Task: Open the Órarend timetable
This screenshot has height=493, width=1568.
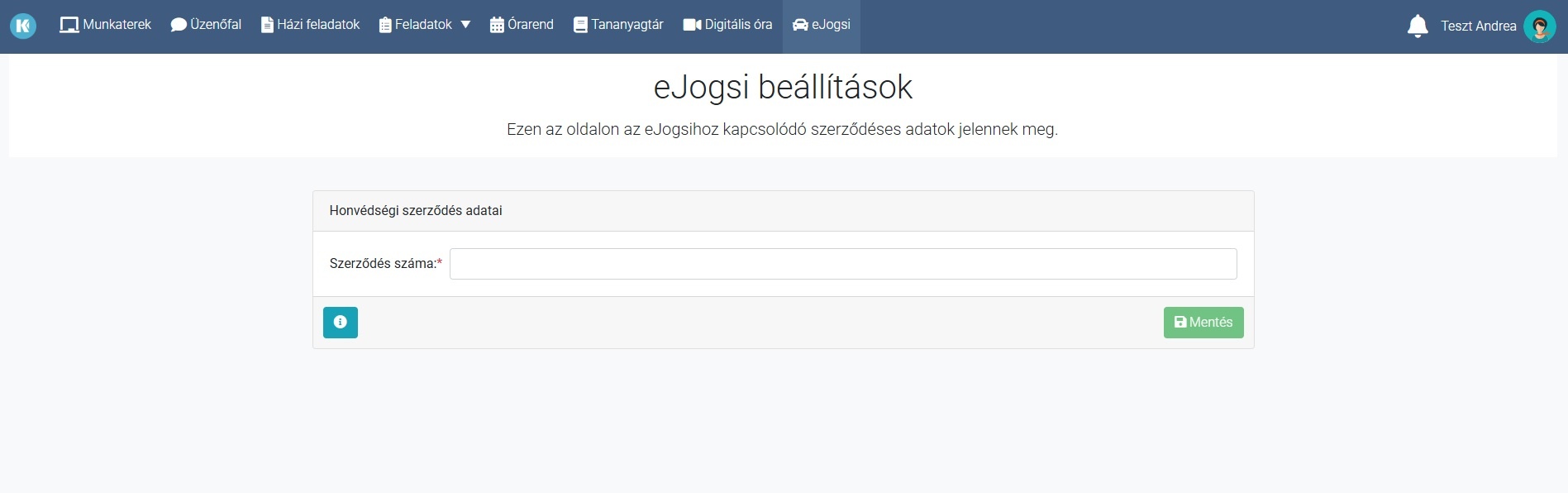Action: tap(522, 25)
